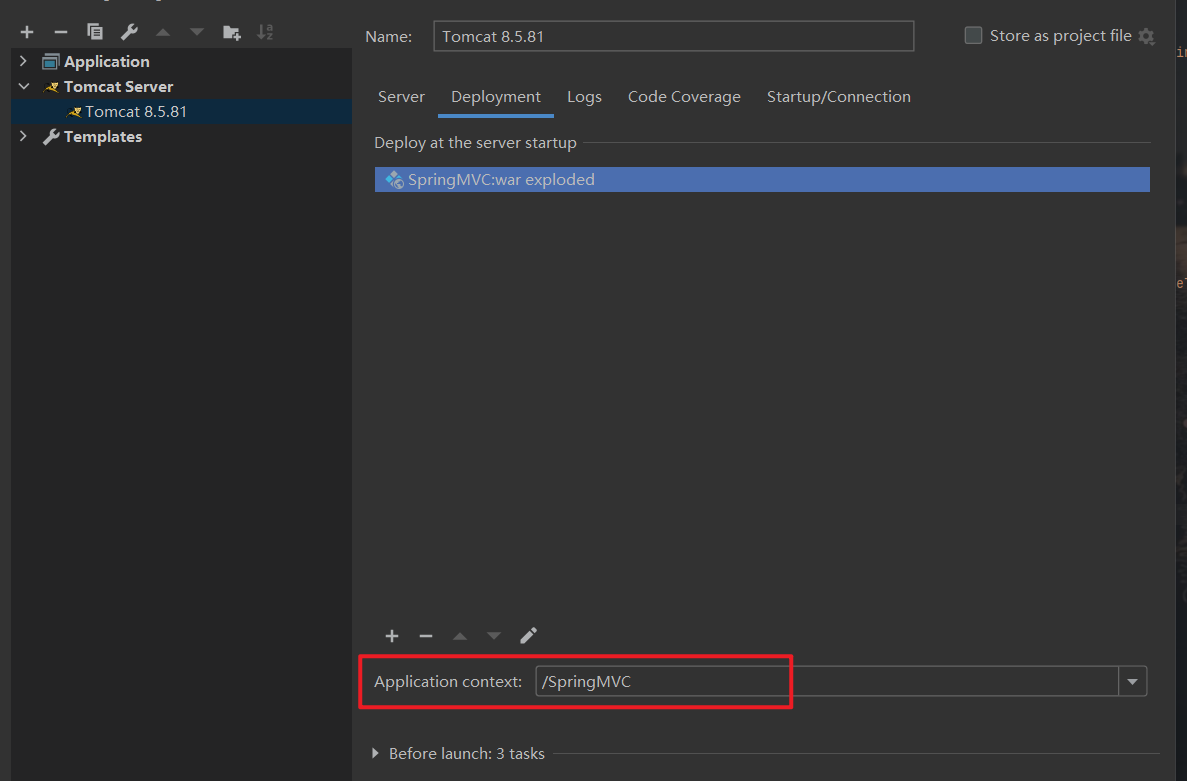Sort configurations alphabetically
Image resolution: width=1187 pixels, height=781 pixels.
point(265,32)
